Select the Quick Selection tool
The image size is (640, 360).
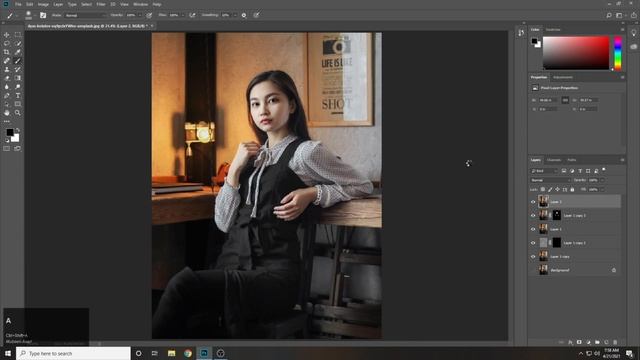(x=18, y=43)
